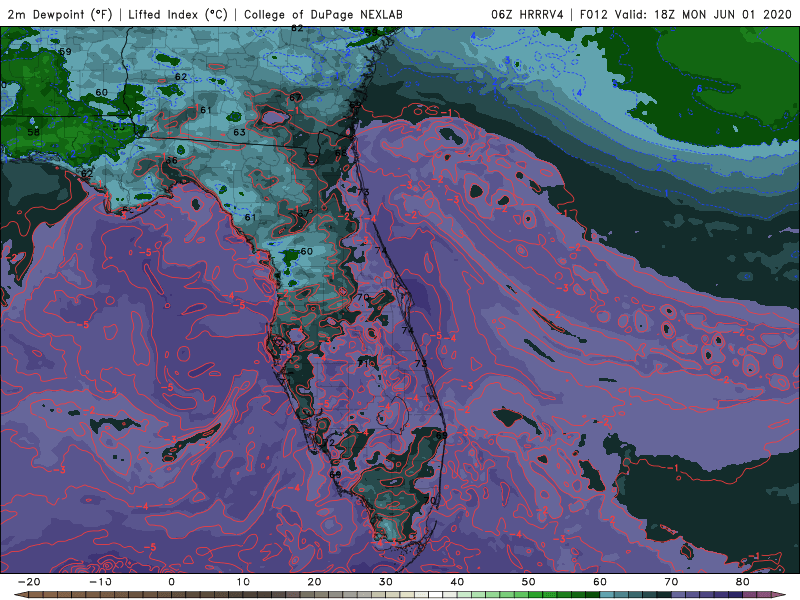Click the "50" colorbar scale label

(529, 582)
